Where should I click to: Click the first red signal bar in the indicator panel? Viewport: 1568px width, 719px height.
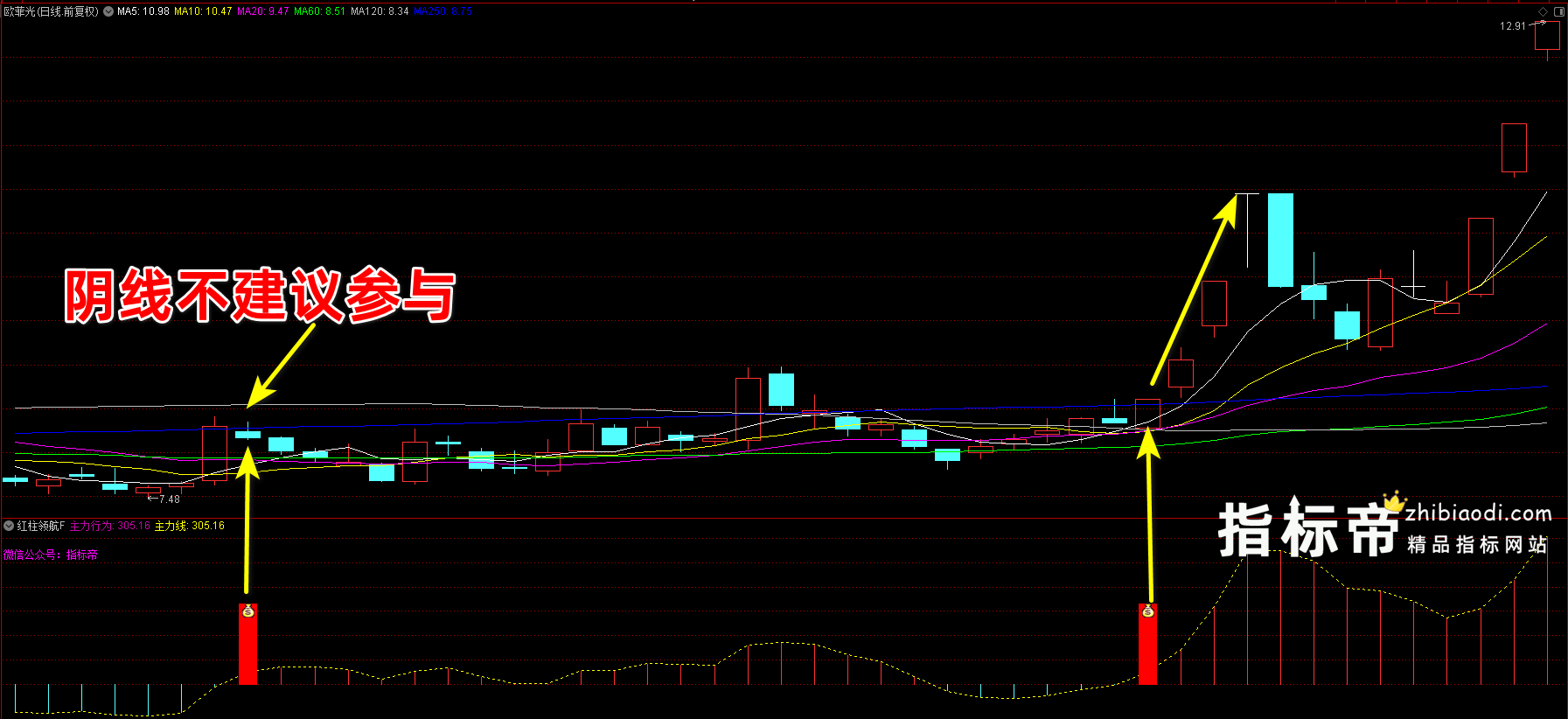coord(248,644)
